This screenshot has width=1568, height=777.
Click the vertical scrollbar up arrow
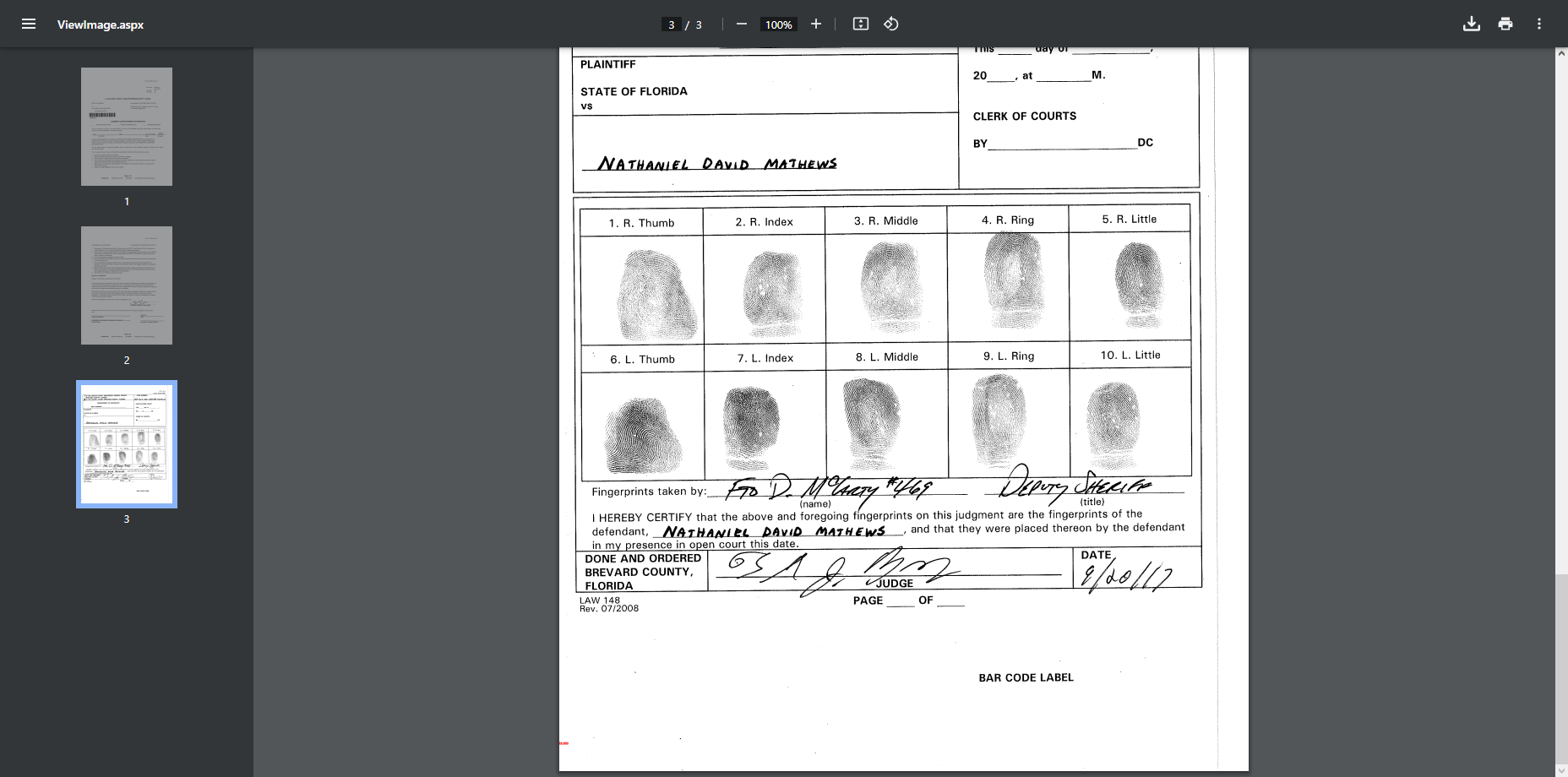pyautogui.click(x=1561, y=54)
